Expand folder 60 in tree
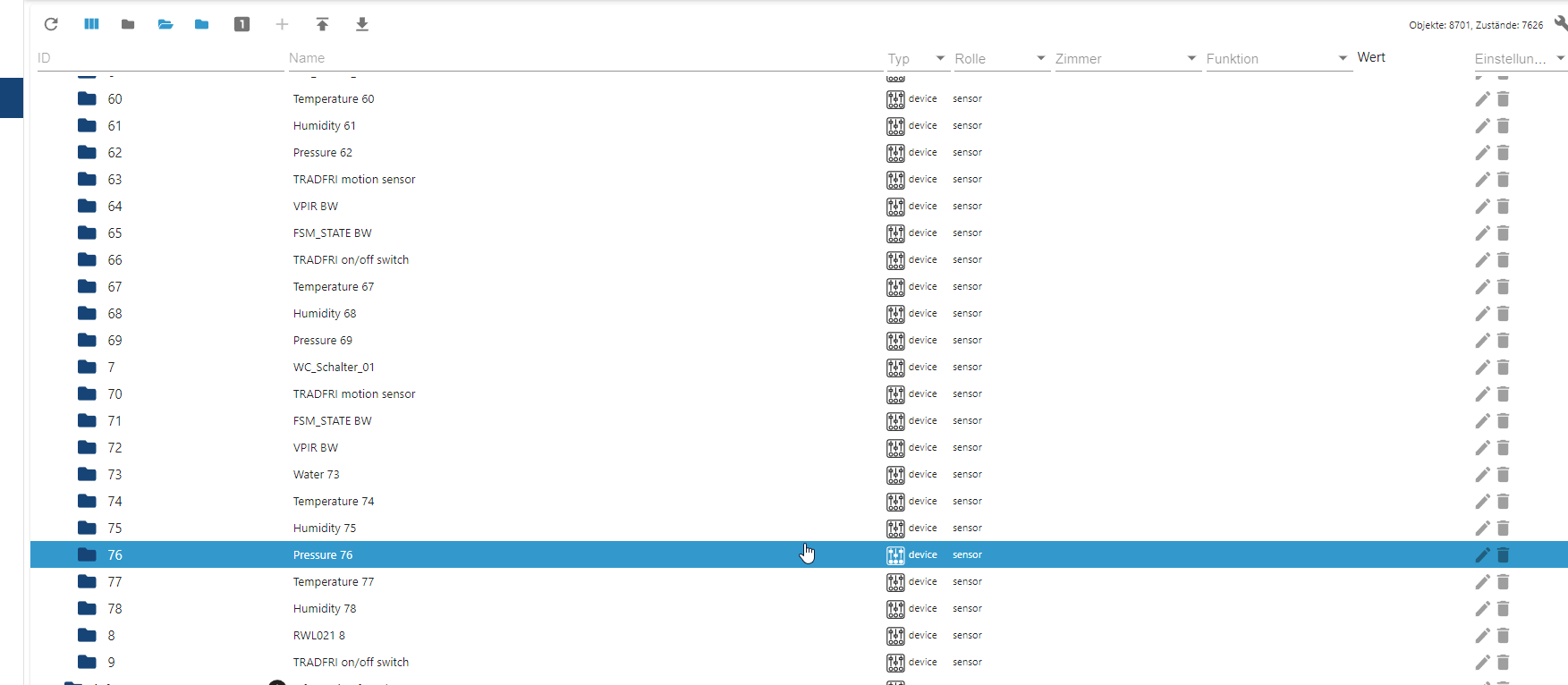The height and width of the screenshot is (685, 1568). tap(87, 98)
